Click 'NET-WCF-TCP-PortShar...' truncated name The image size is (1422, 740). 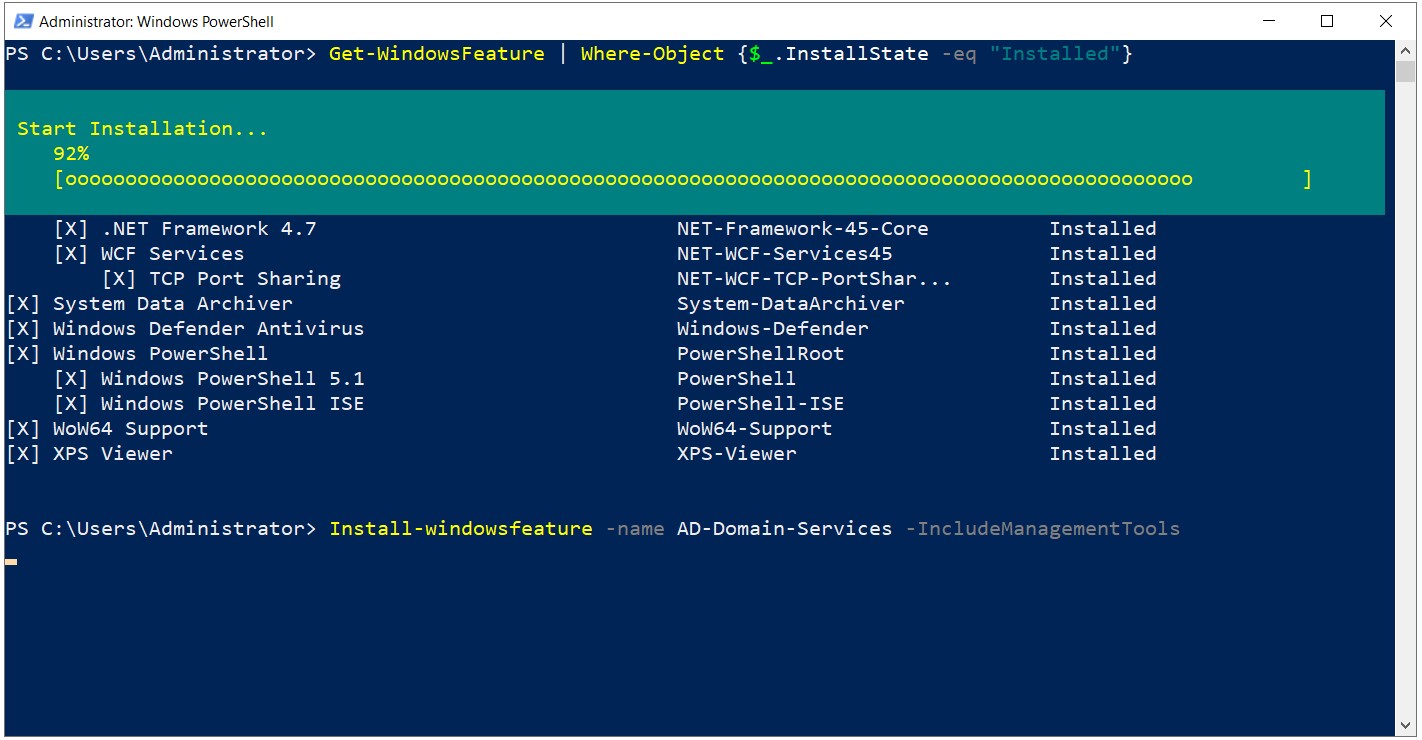(814, 279)
